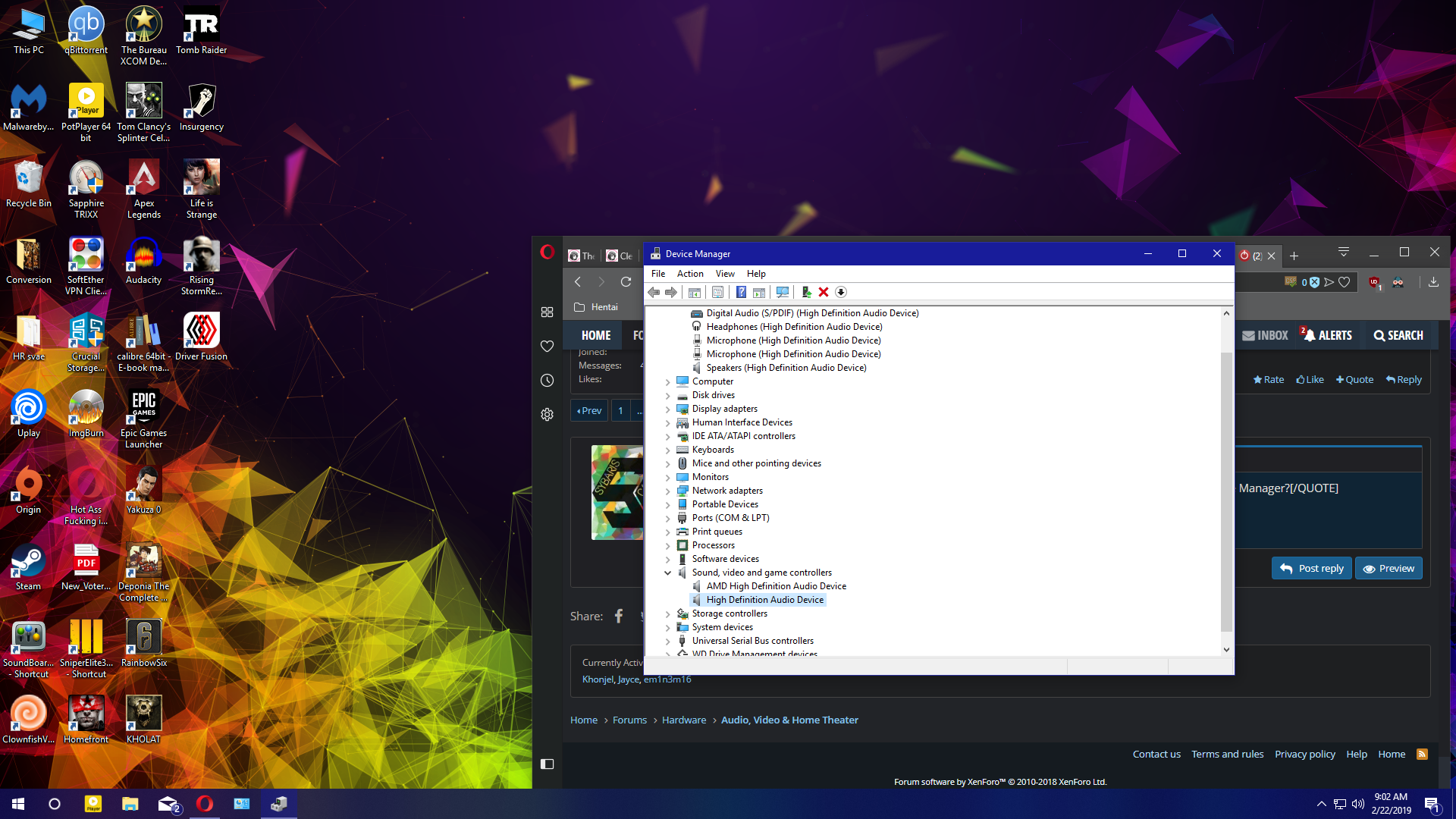
Task: Collapse Sound, video and game controllers
Action: (x=668, y=573)
